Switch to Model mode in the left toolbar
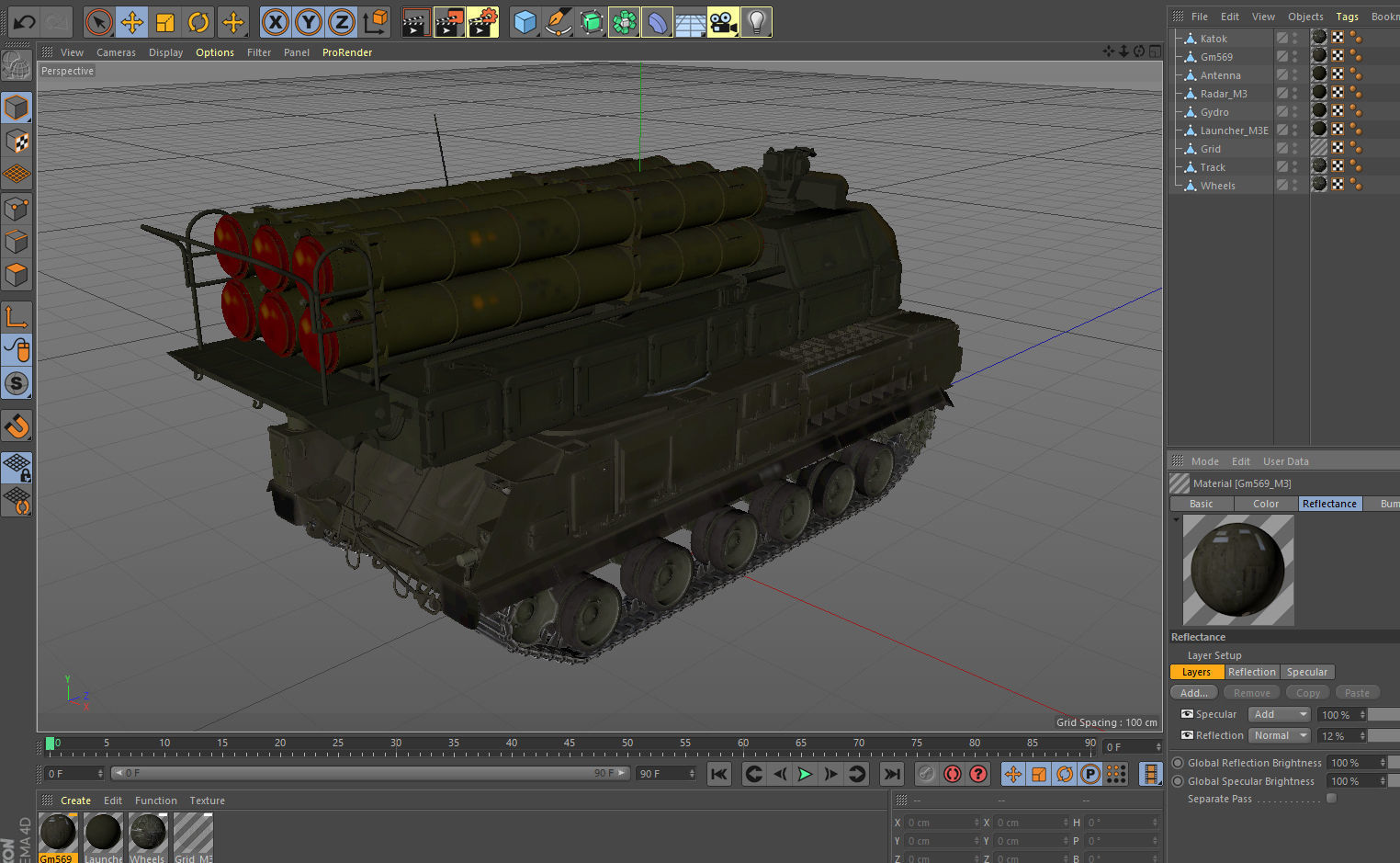Viewport: 1400px width, 863px height. point(17,108)
